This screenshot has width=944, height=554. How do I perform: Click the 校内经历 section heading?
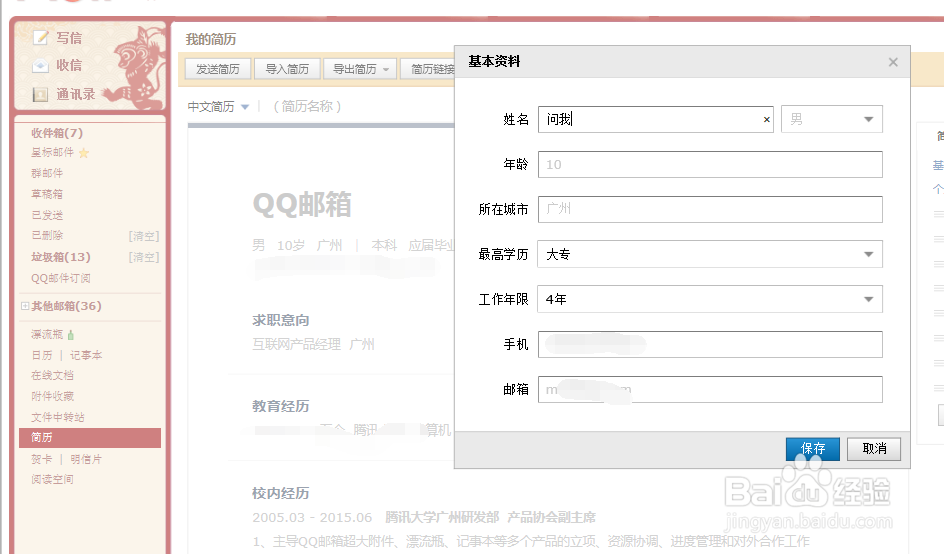281,494
